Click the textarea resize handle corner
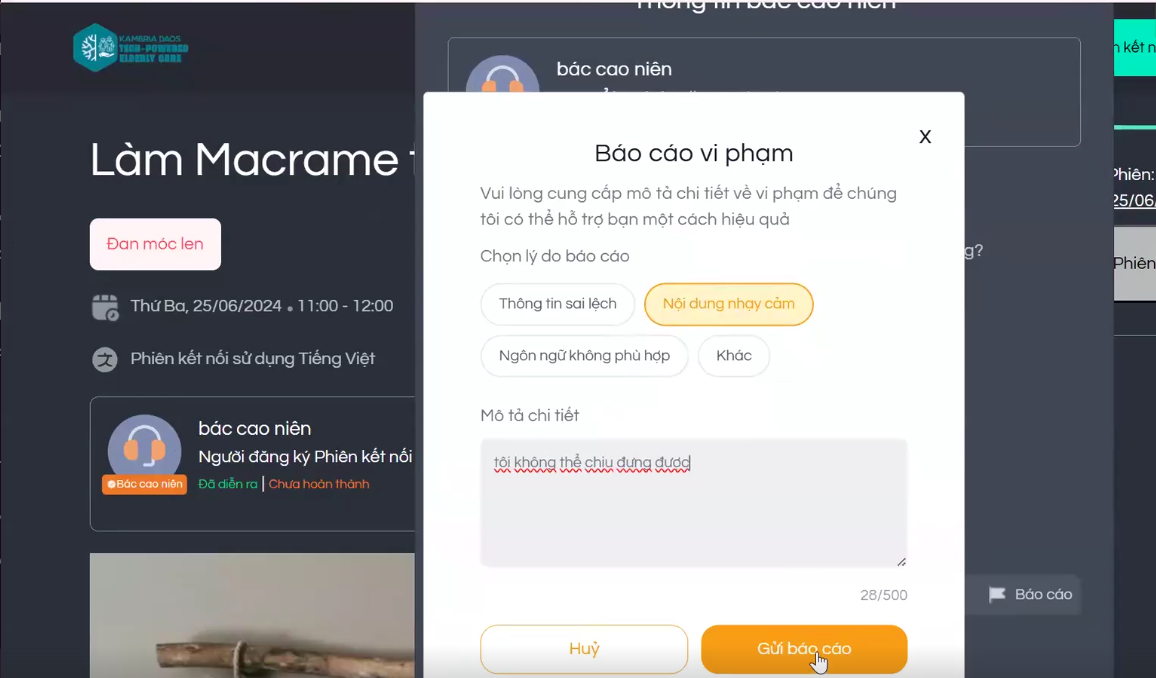The image size is (1156, 678). pos(901,562)
